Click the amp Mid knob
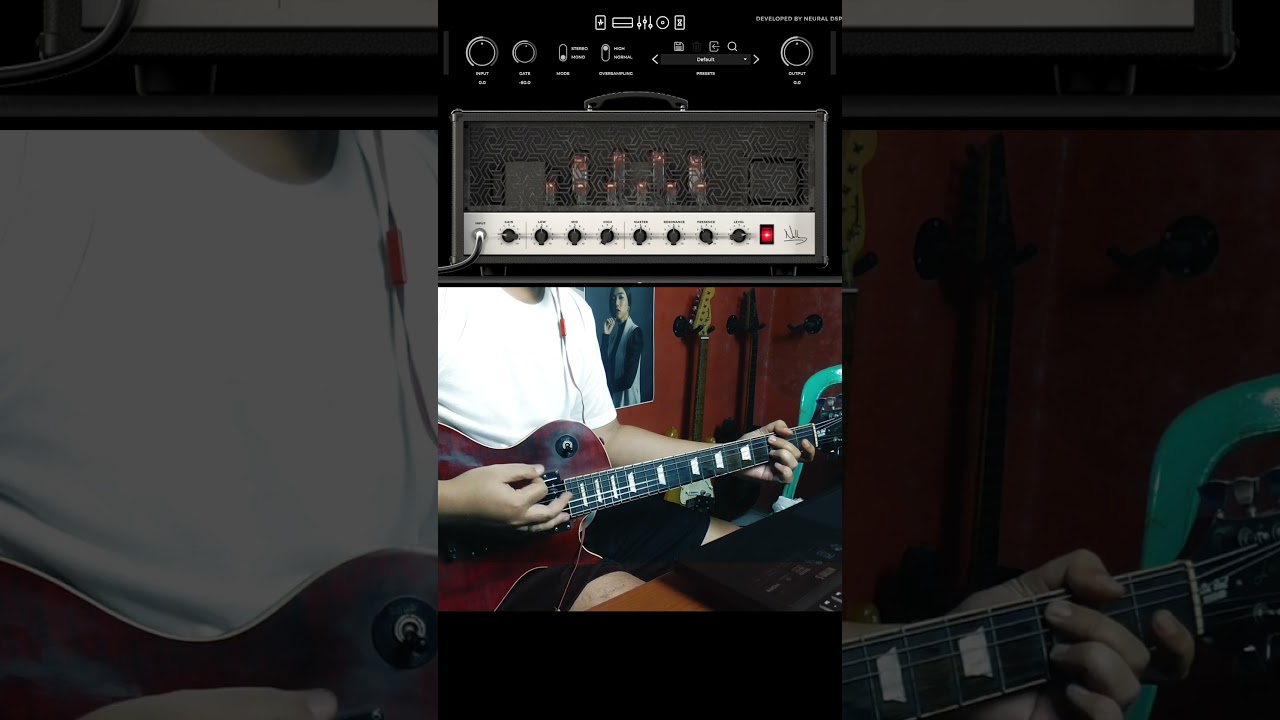Screen dimensions: 1280x720 574,236
